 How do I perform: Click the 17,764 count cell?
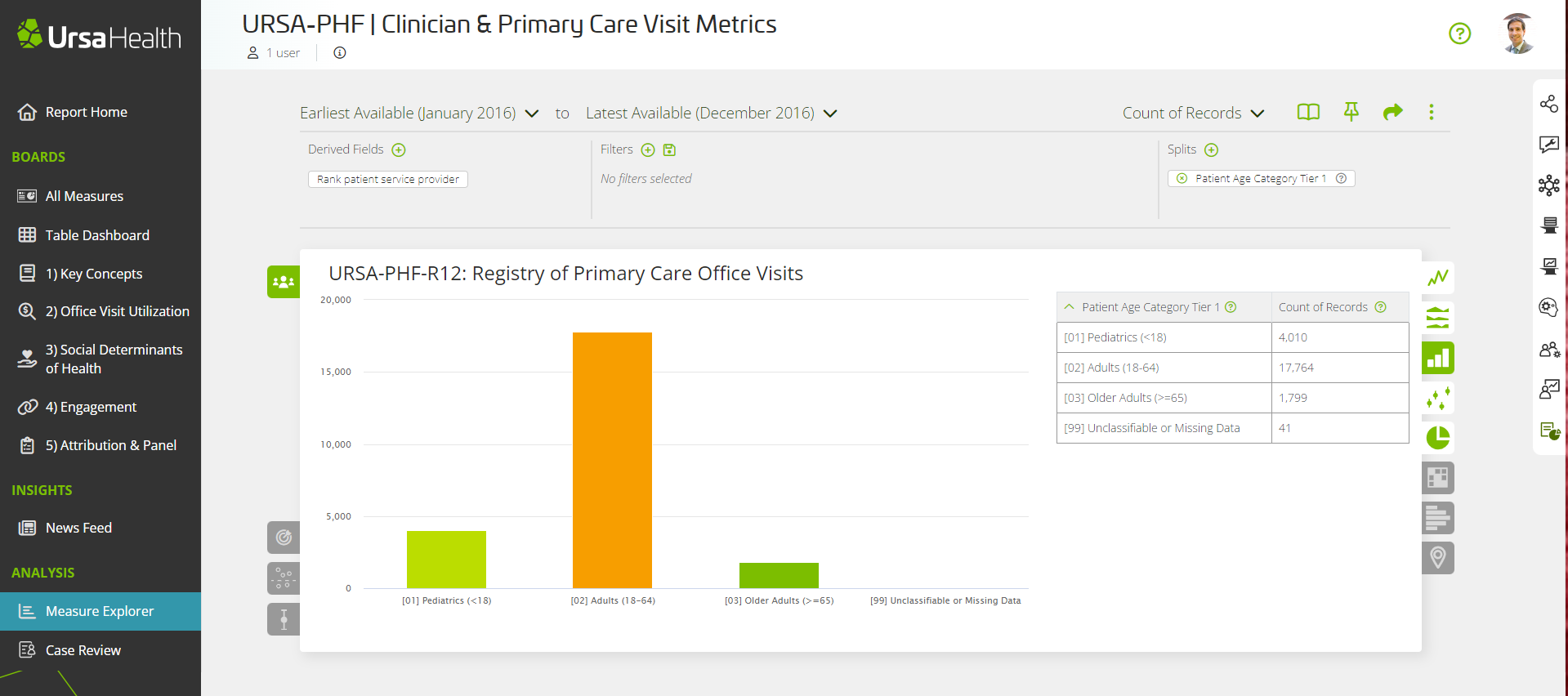pos(1340,368)
